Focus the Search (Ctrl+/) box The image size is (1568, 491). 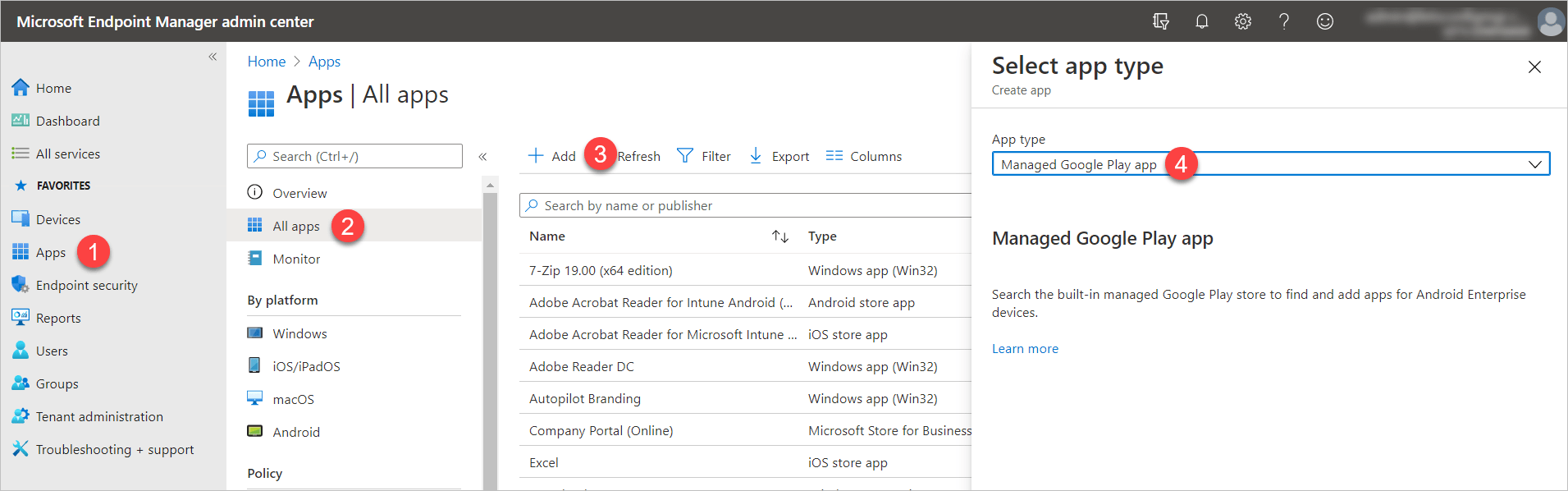(x=354, y=156)
